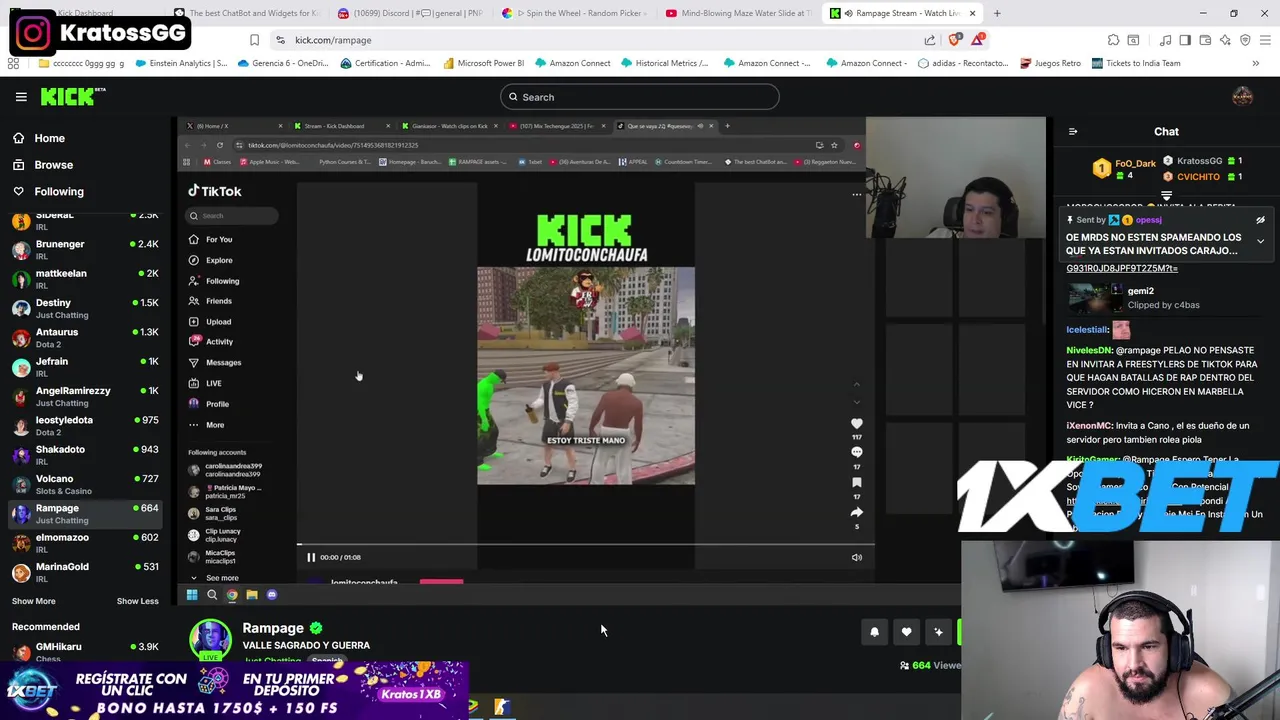Seek on the TikTok video progress bar
The width and height of the screenshot is (1280, 720).
pyautogui.click(x=586, y=546)
